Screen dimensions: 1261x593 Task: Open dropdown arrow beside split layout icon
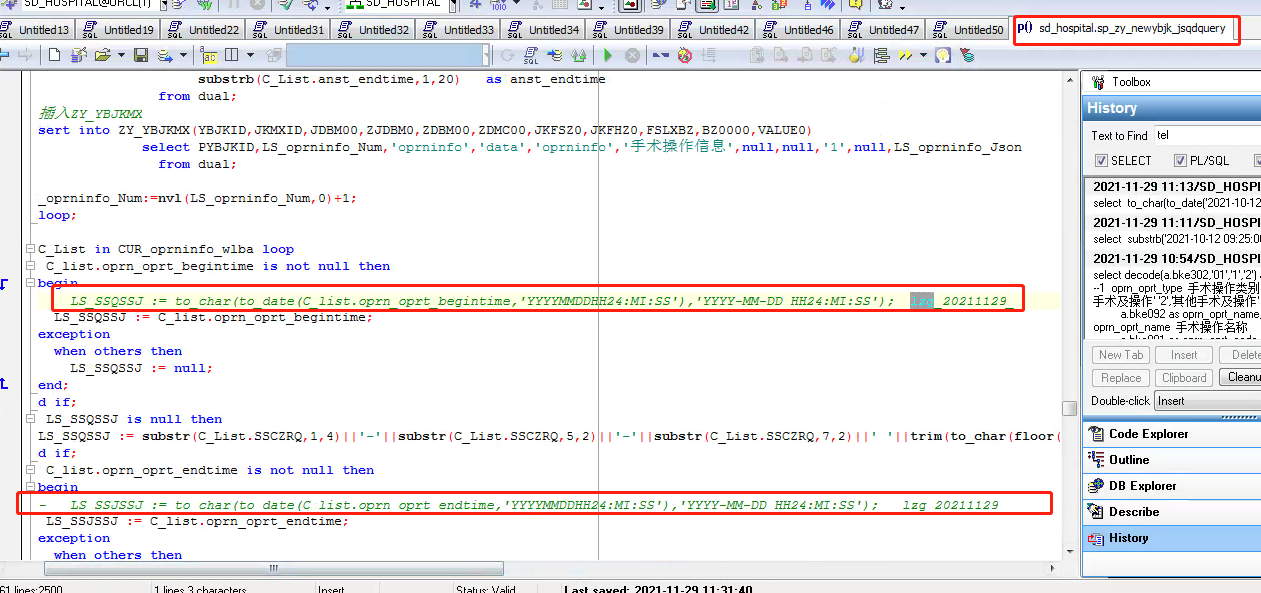[250, 55]
